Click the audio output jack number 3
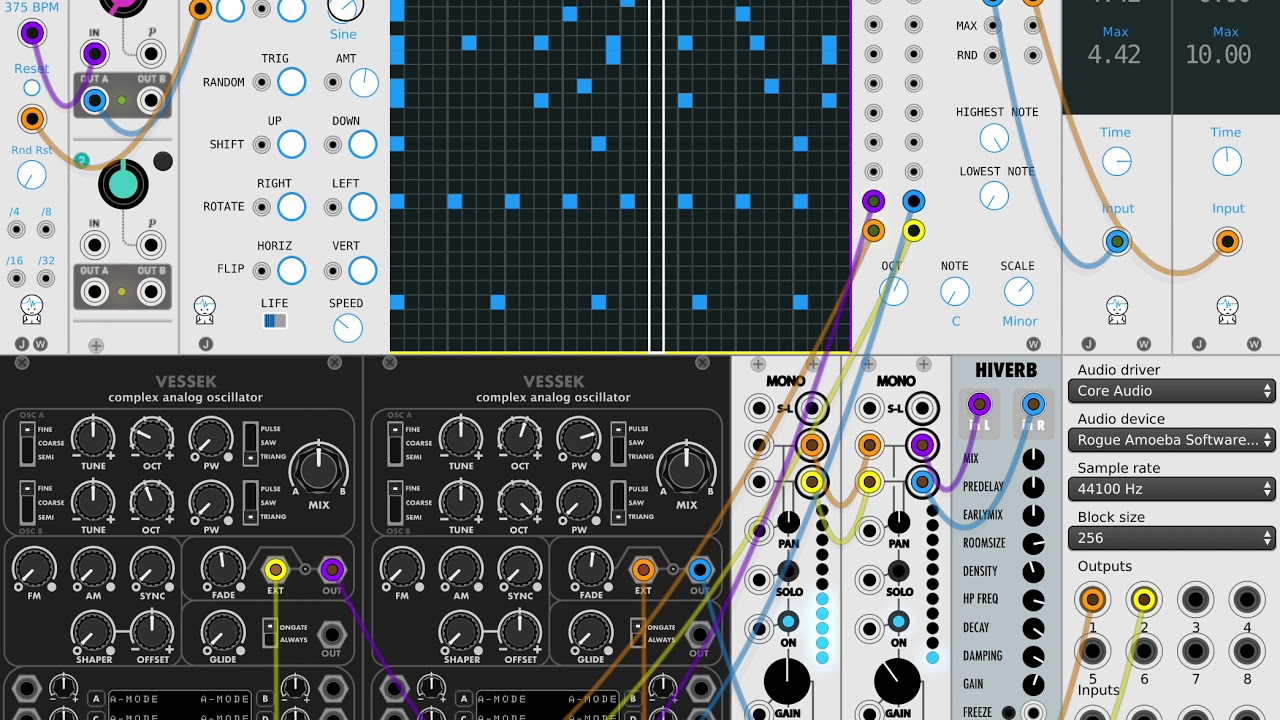 coord(1195,600)
